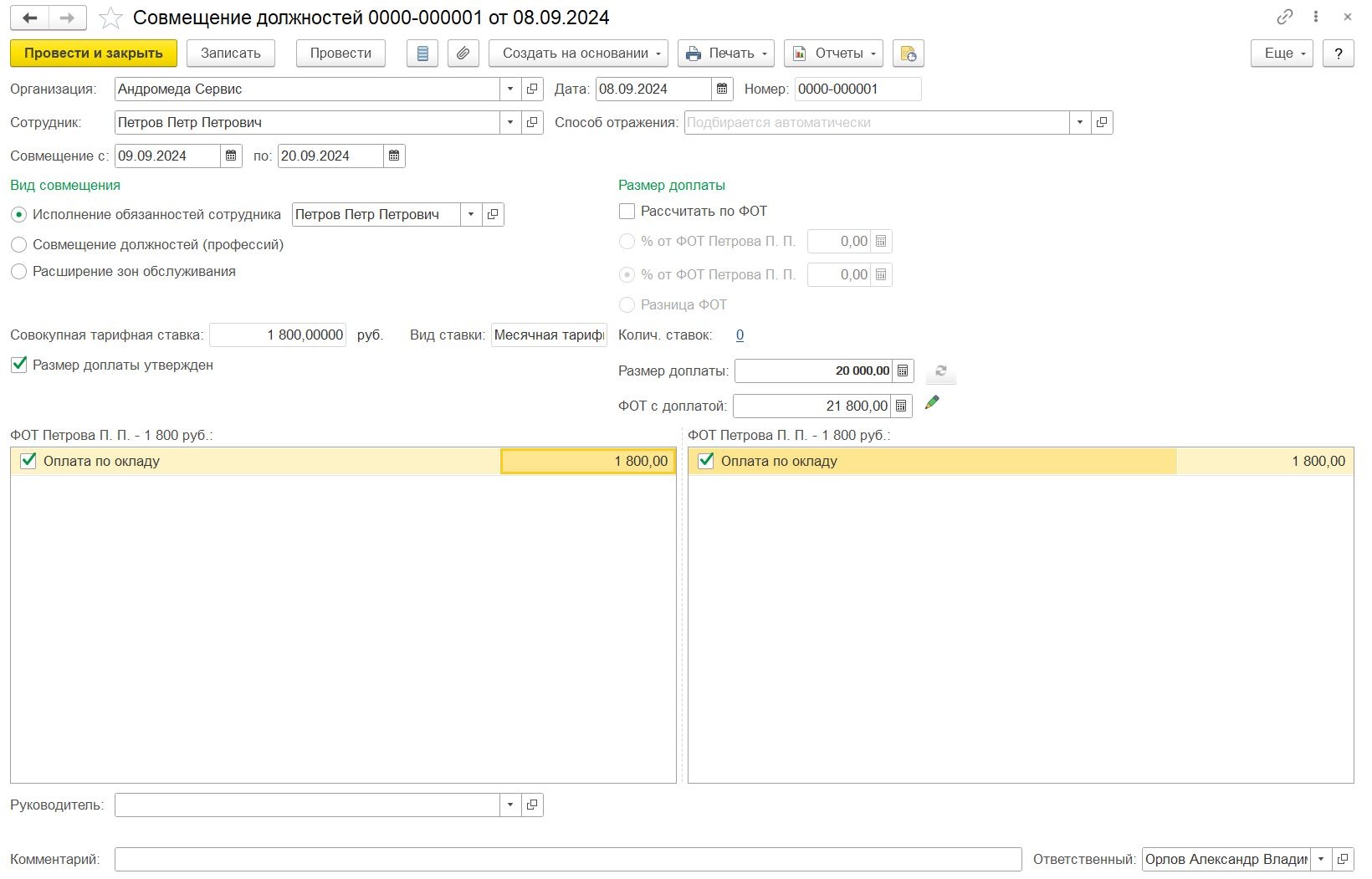Open the Создать на основании menu
Screen dimensions: 1372x879
click(x=578, y=54)
